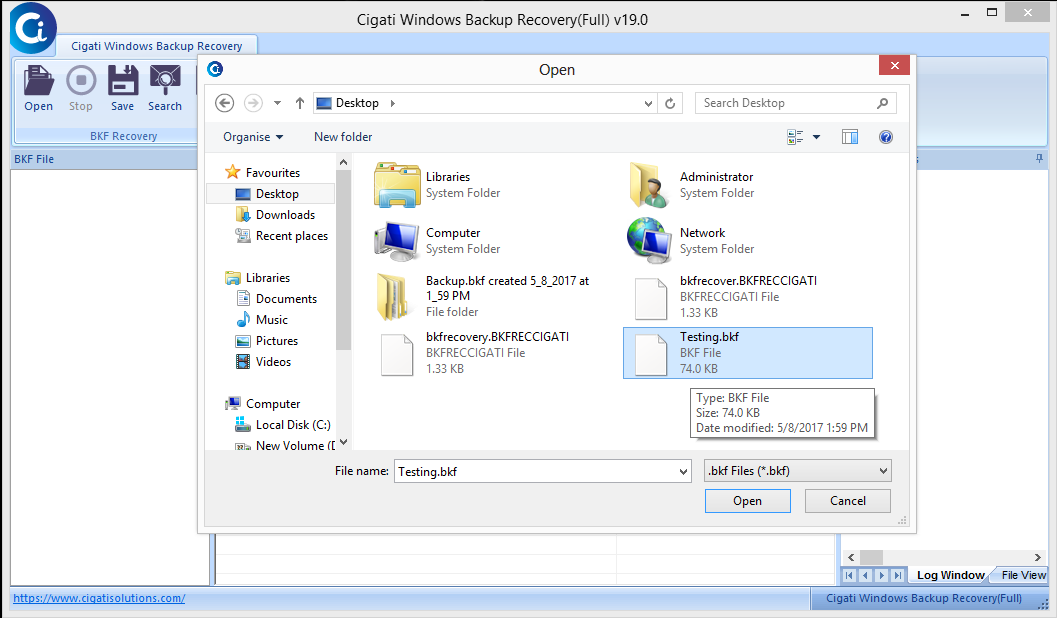
Task: Click the Cigati logo icon
Action: pos(32,28)
